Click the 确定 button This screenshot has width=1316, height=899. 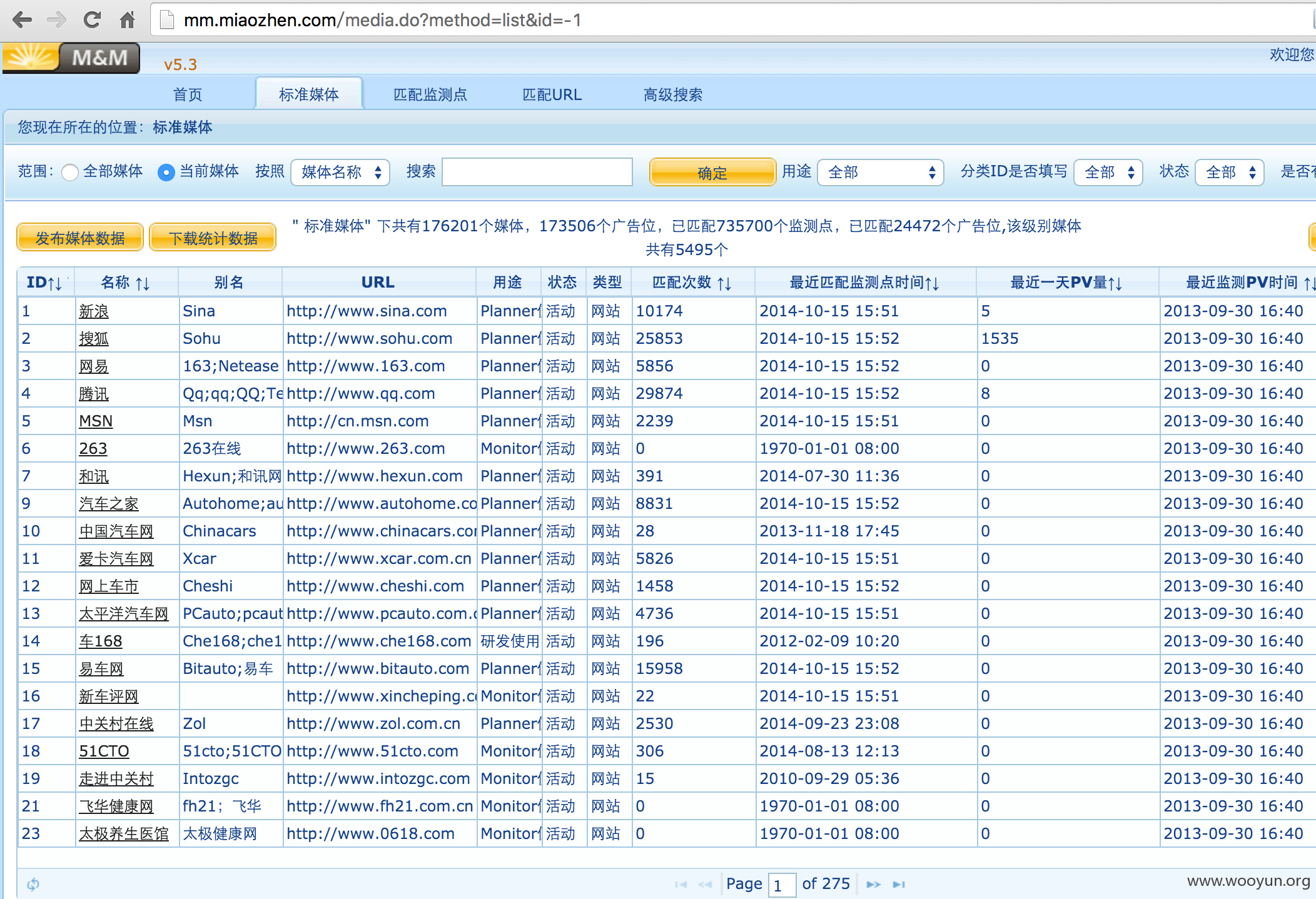pos(712,172)
